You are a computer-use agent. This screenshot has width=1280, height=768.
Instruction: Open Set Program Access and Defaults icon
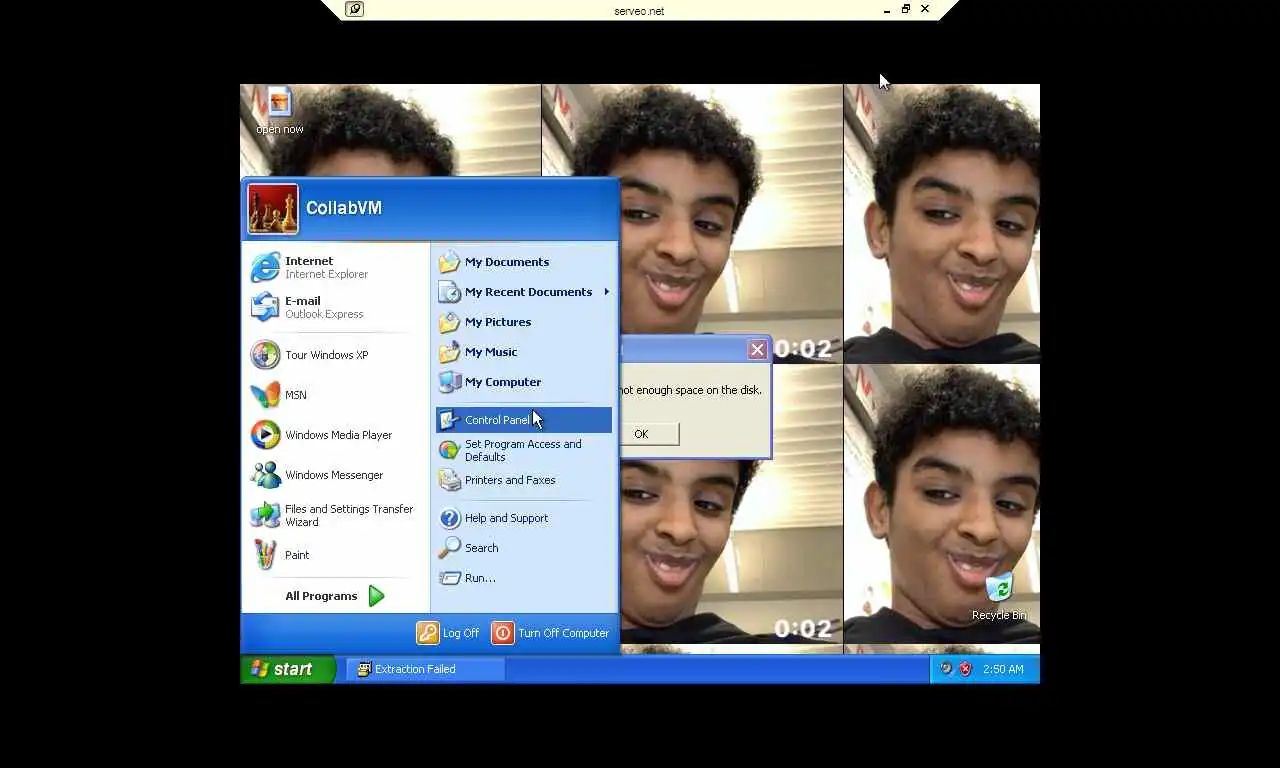pyautogui.click(x=449, y=450)
